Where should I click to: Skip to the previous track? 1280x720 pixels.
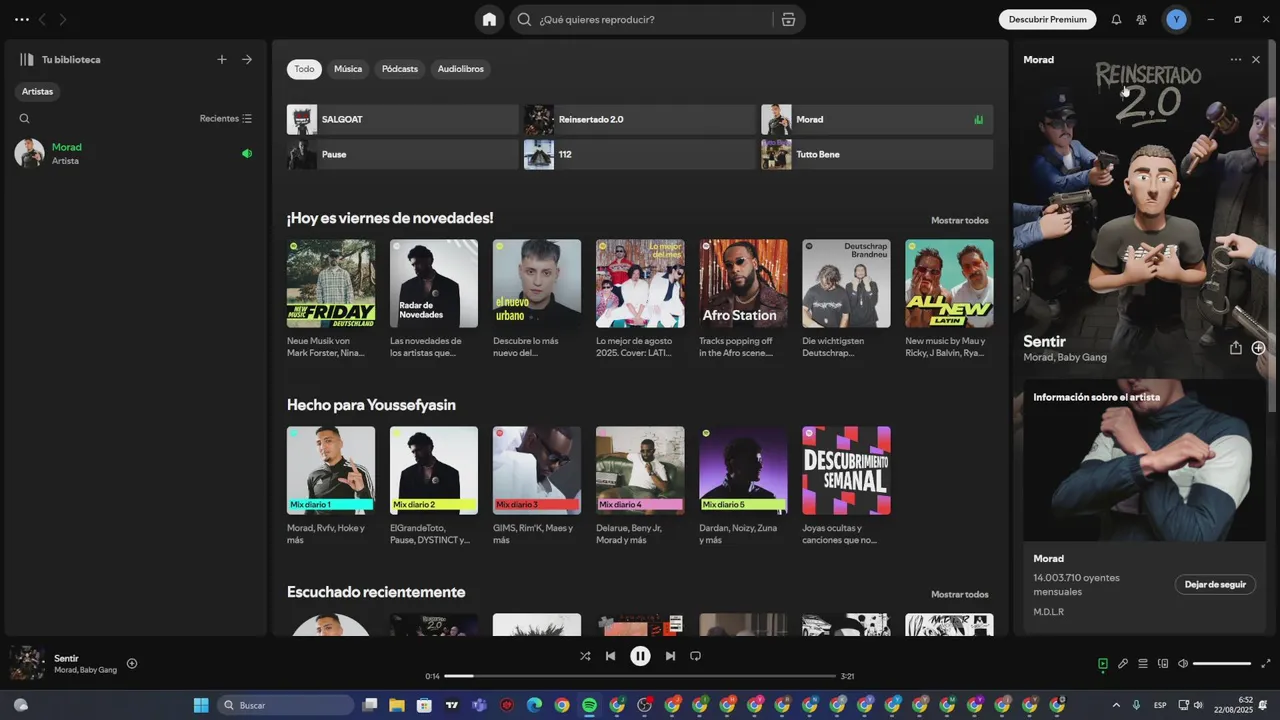tap(610, 656)
